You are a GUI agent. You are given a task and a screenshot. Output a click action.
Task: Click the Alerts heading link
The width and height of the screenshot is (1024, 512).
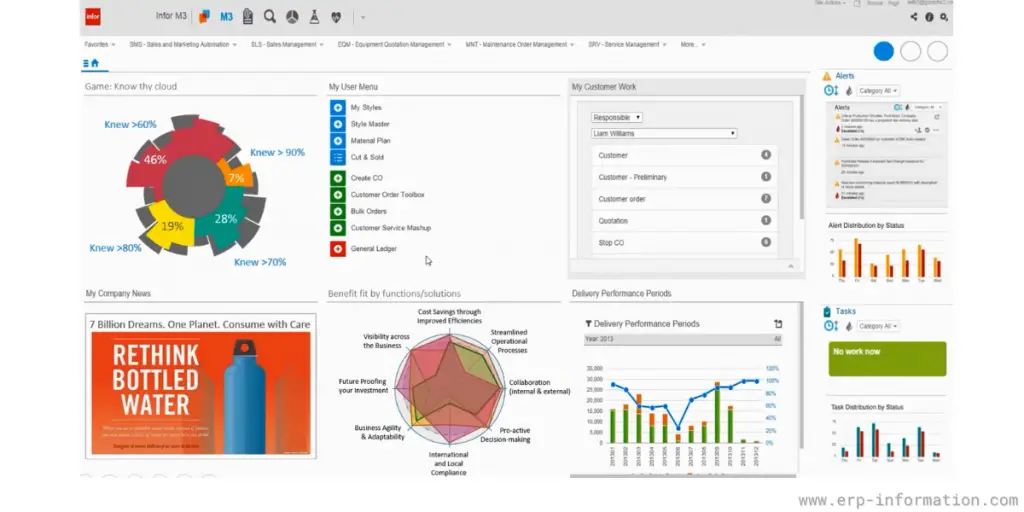tap(844, 76)
